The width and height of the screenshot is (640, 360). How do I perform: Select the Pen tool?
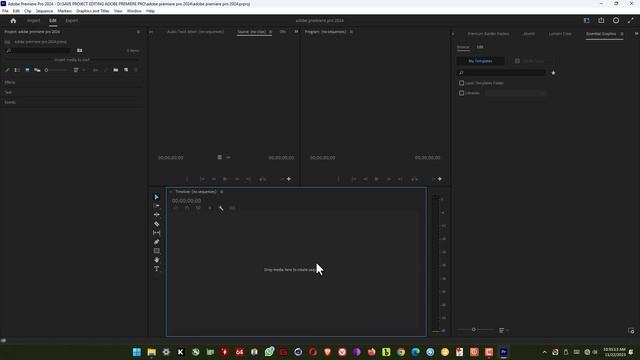coord(156,242)
